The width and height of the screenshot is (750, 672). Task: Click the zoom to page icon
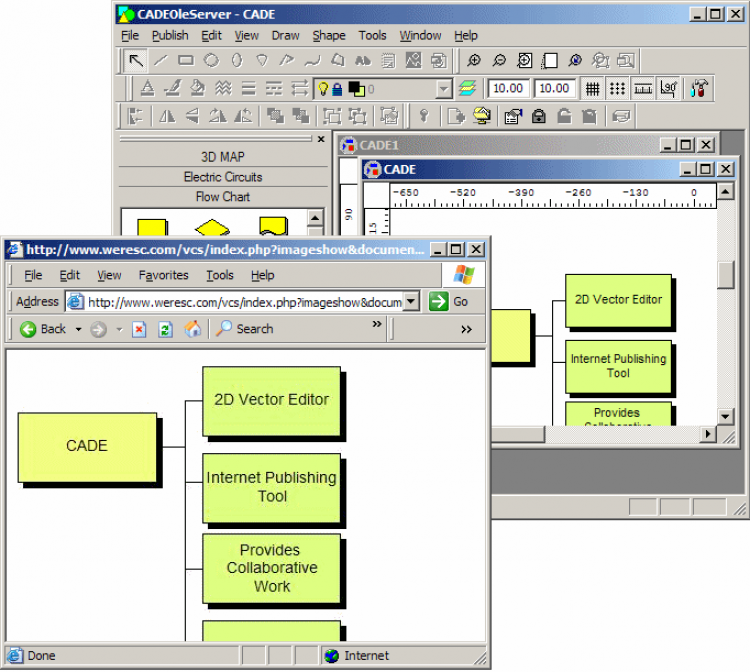[x=550, y=61]
